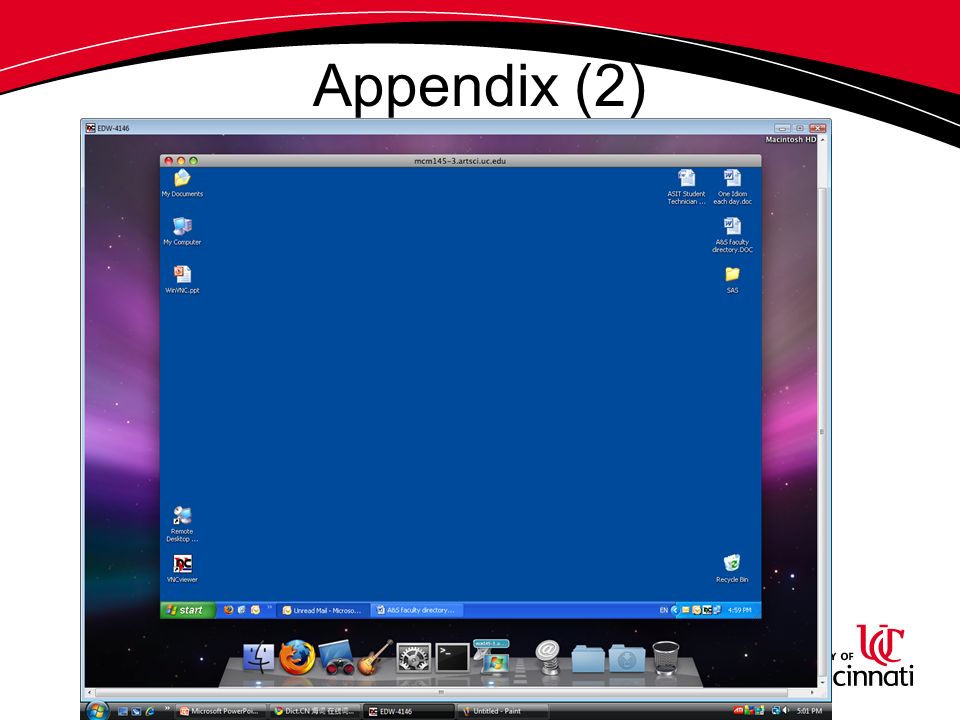Image resolution: width=960 pixels, height=720 pixels.
Task: Expand the XP tray hidden icons arrow
Action: point(675,610)
